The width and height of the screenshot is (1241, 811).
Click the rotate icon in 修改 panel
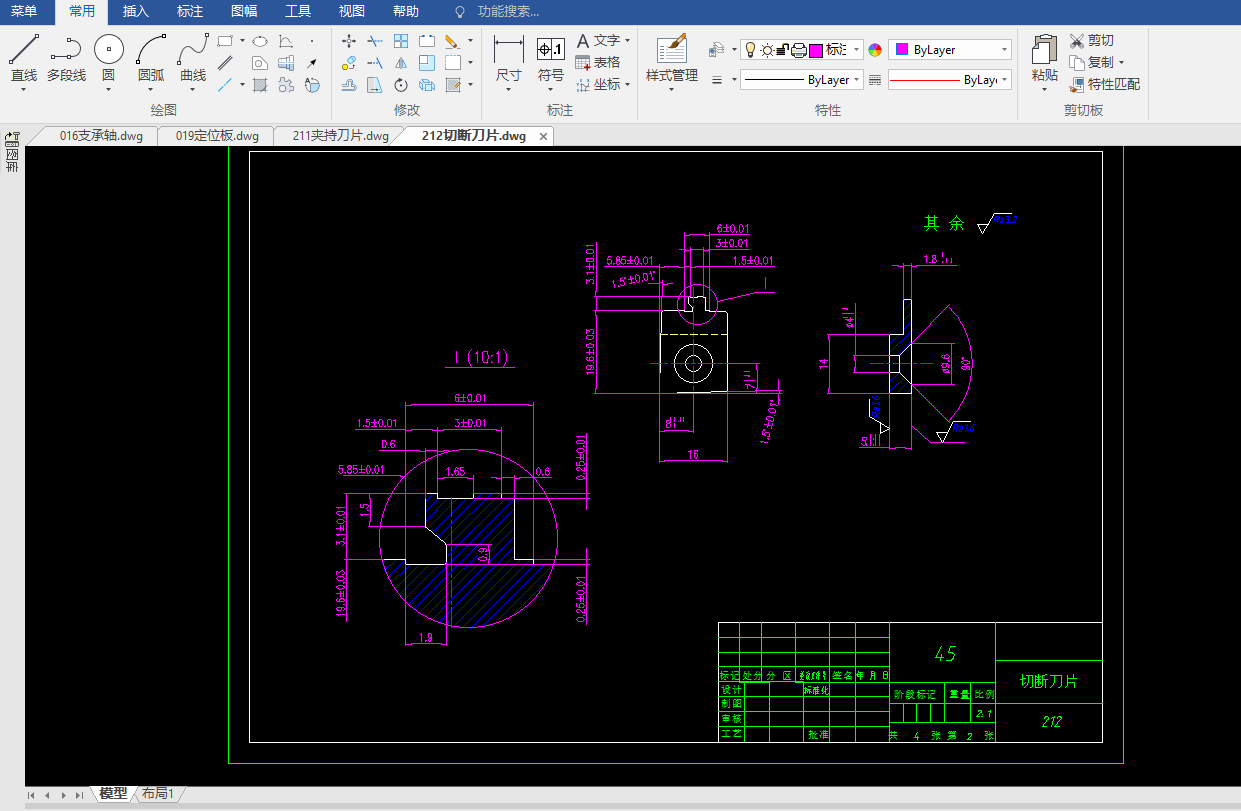pyautogui.click(x=401, y=85)
